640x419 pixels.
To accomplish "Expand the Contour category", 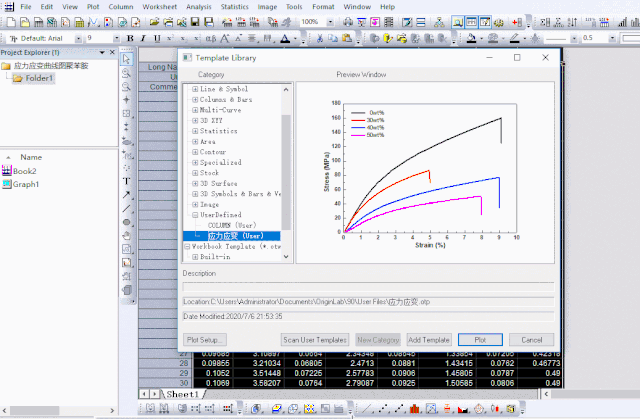I will coord(195,152).
